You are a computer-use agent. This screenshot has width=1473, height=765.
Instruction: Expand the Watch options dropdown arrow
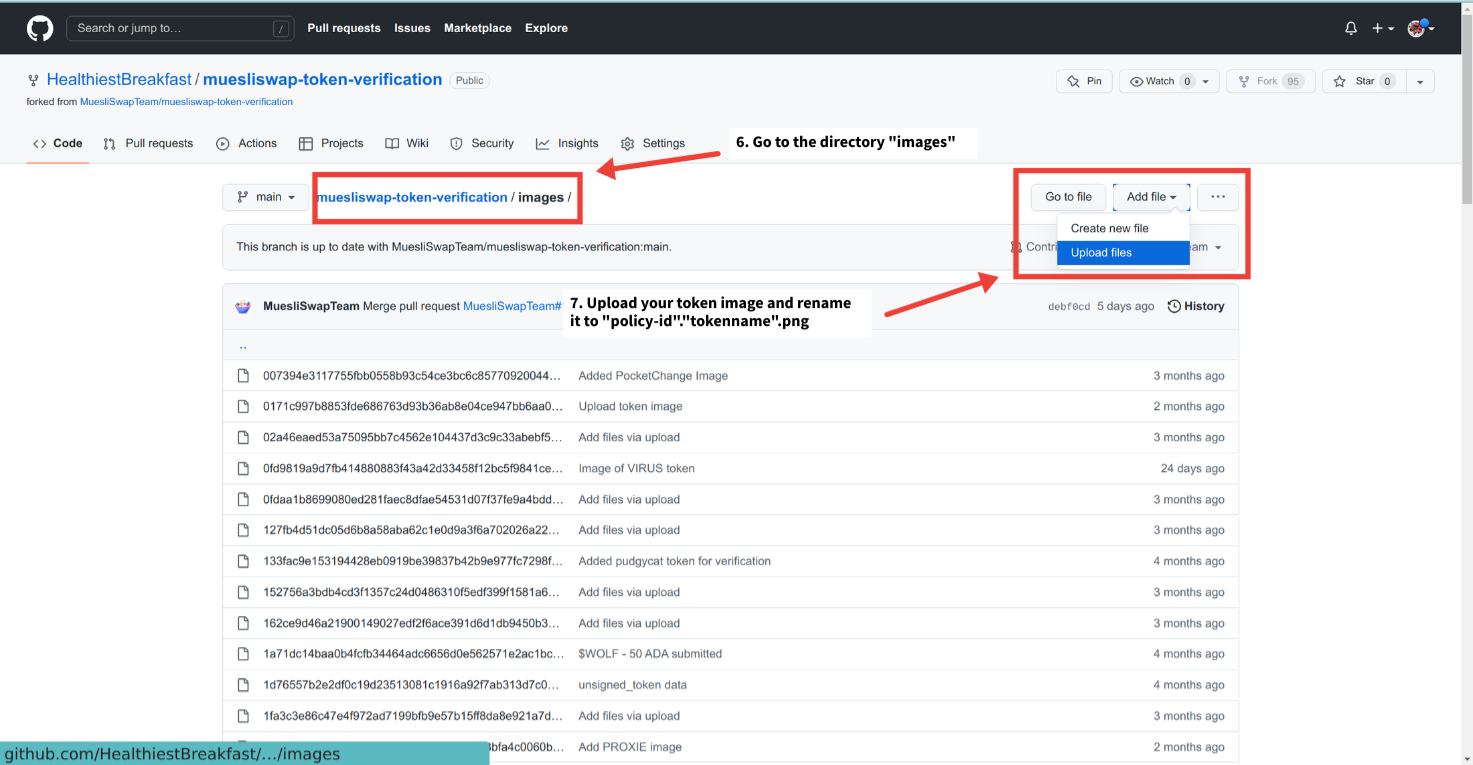coord(1208,81)
